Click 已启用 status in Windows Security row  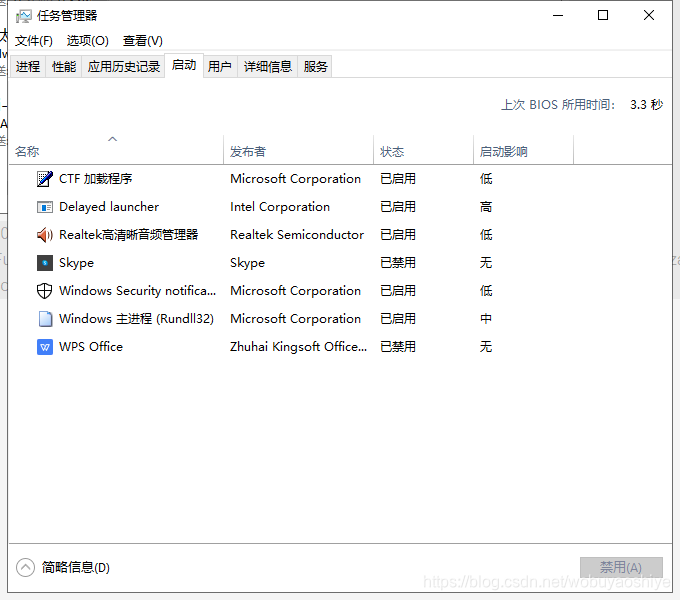(x=398, y=290)
